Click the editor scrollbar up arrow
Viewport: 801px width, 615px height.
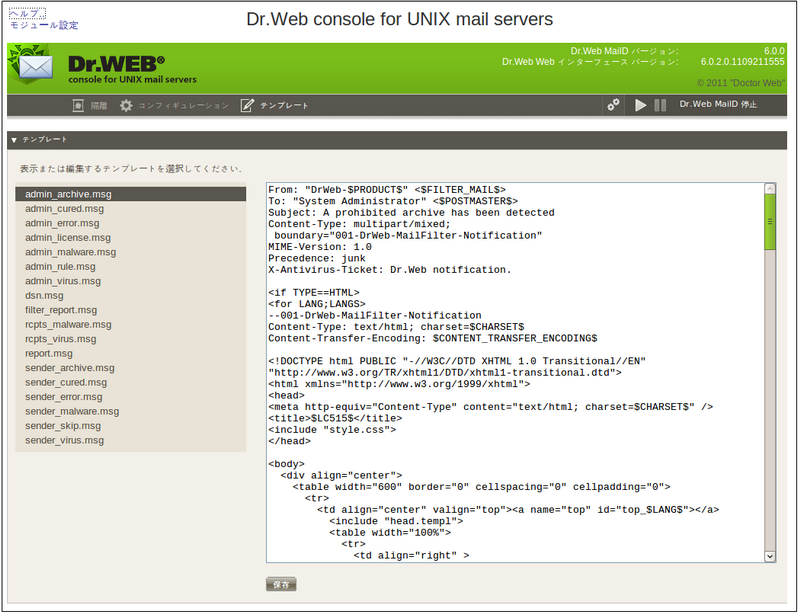click(770, 188)
